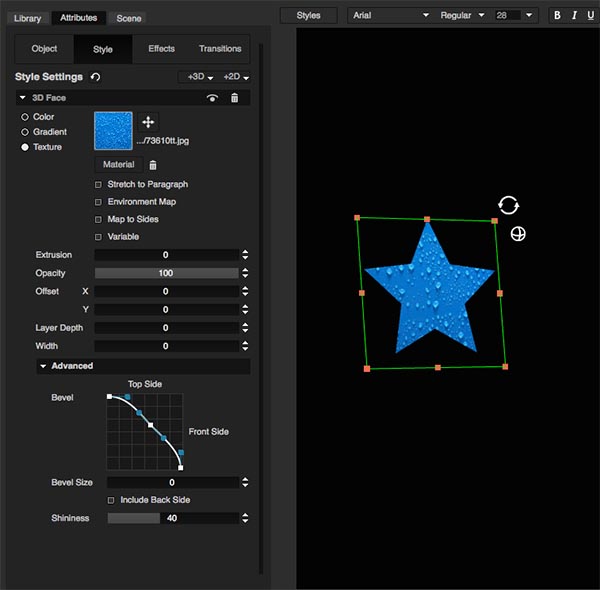Open the Library tab

click(27, 18)
